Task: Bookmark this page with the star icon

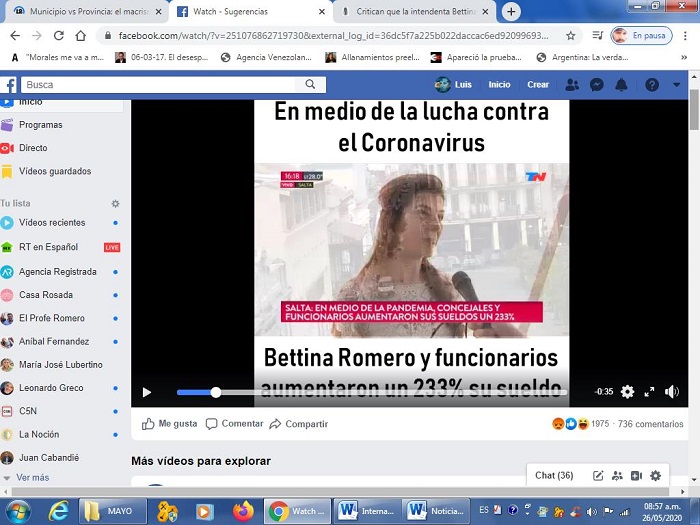Action: 571,36
